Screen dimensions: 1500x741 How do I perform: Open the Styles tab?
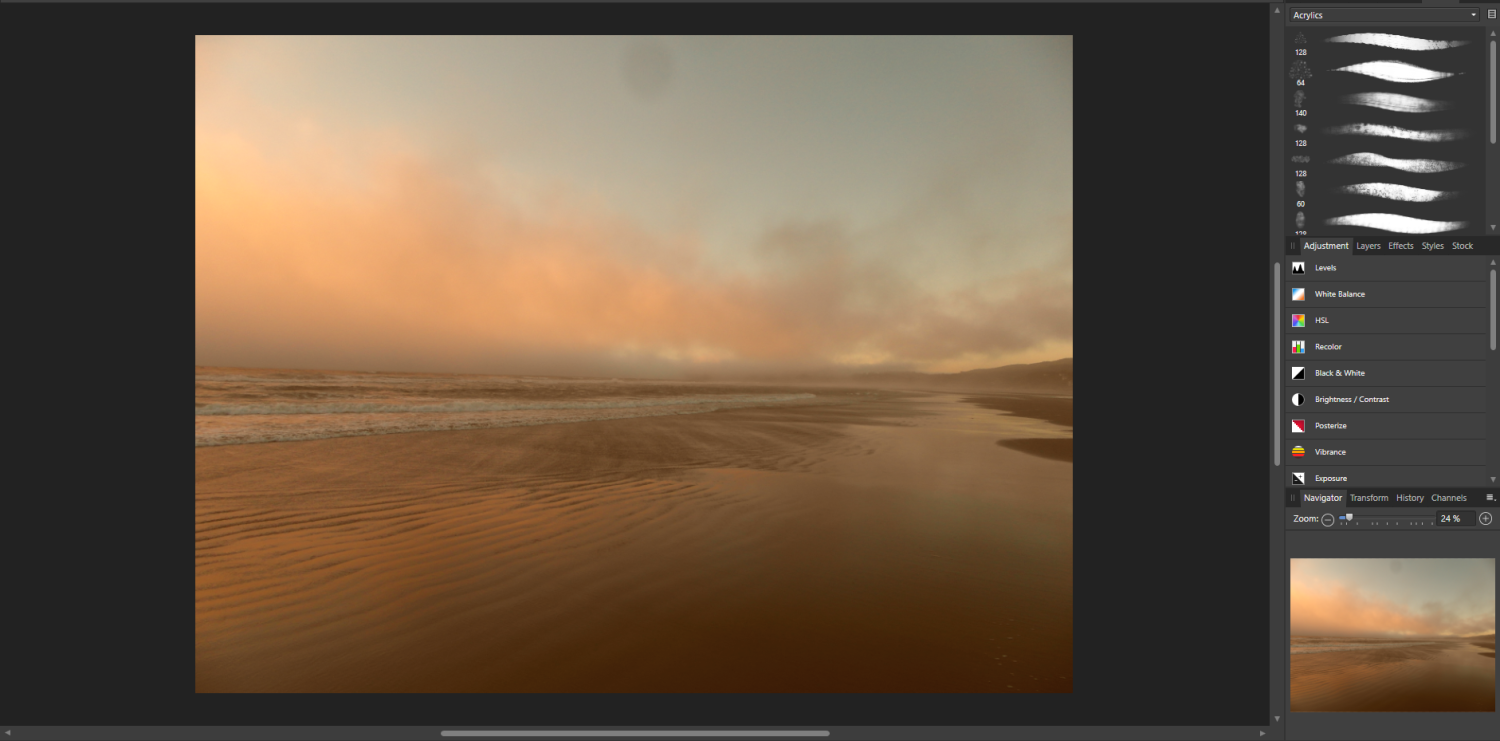point(1433,246)
